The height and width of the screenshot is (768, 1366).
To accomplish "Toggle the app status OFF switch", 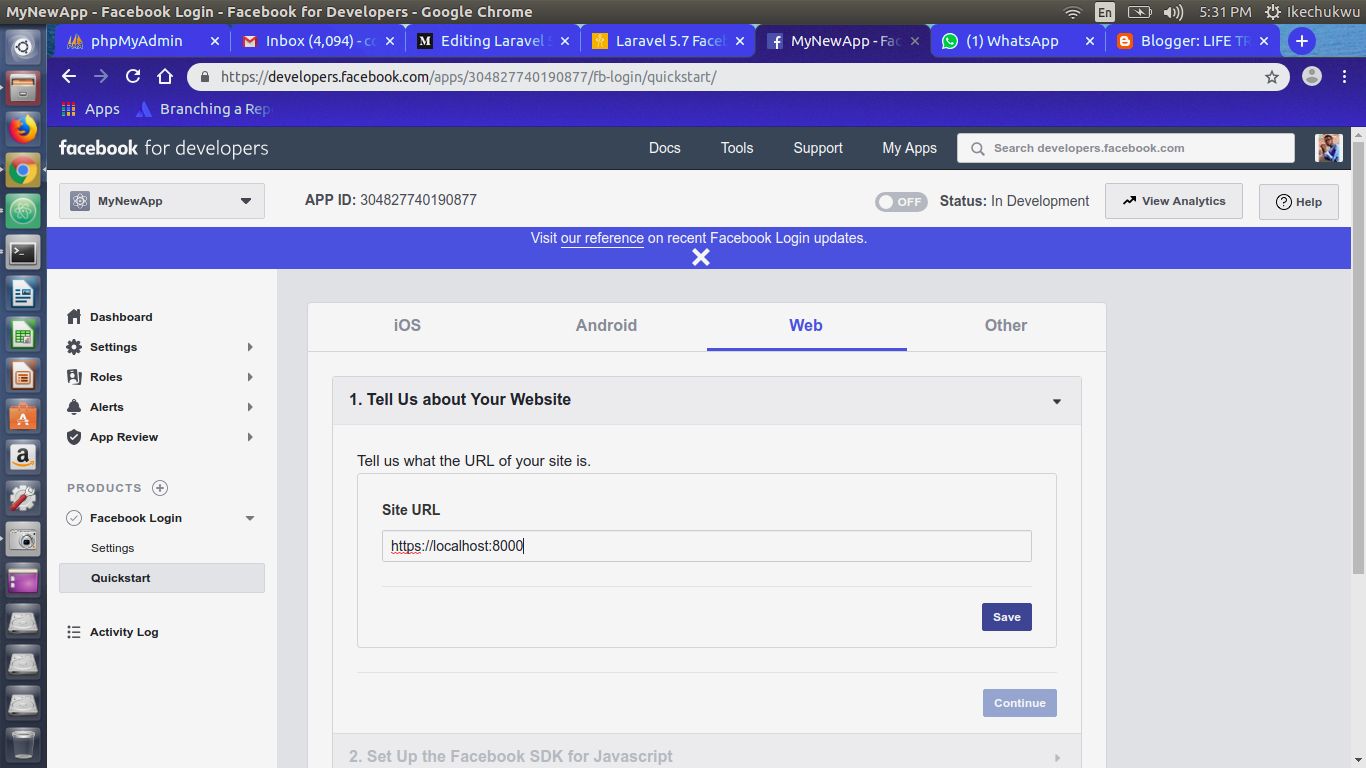I will [901, 201].
